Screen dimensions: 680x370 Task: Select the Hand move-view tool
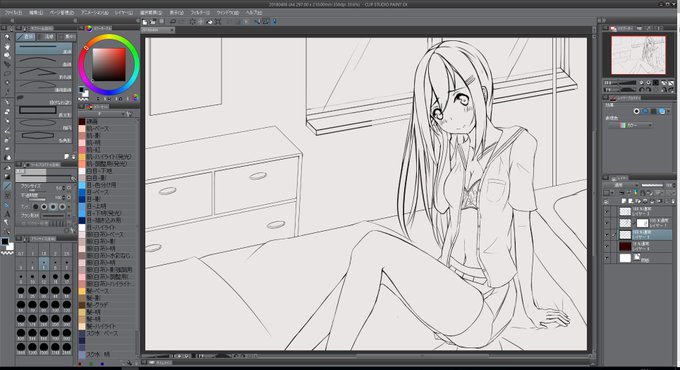click(7, 46)
